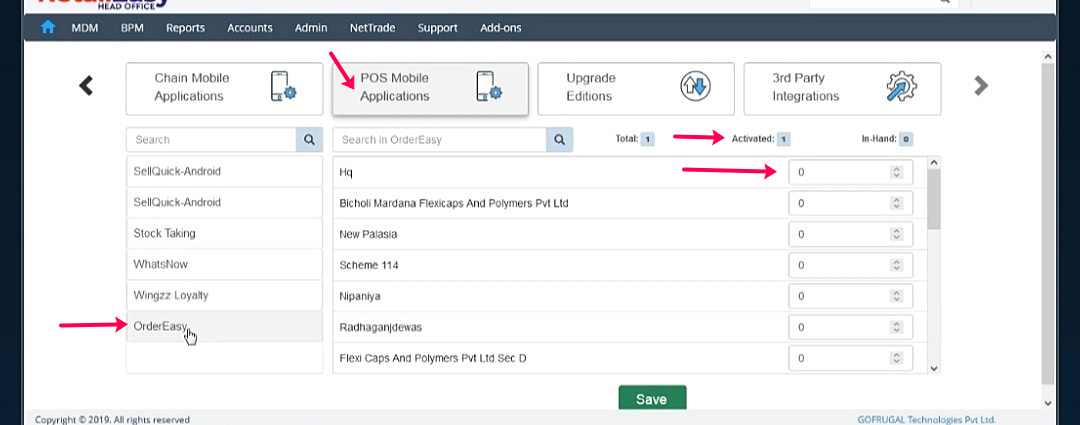Select Wingzz Loyalty in application list

pyautogui.click(x=224, y=296)
